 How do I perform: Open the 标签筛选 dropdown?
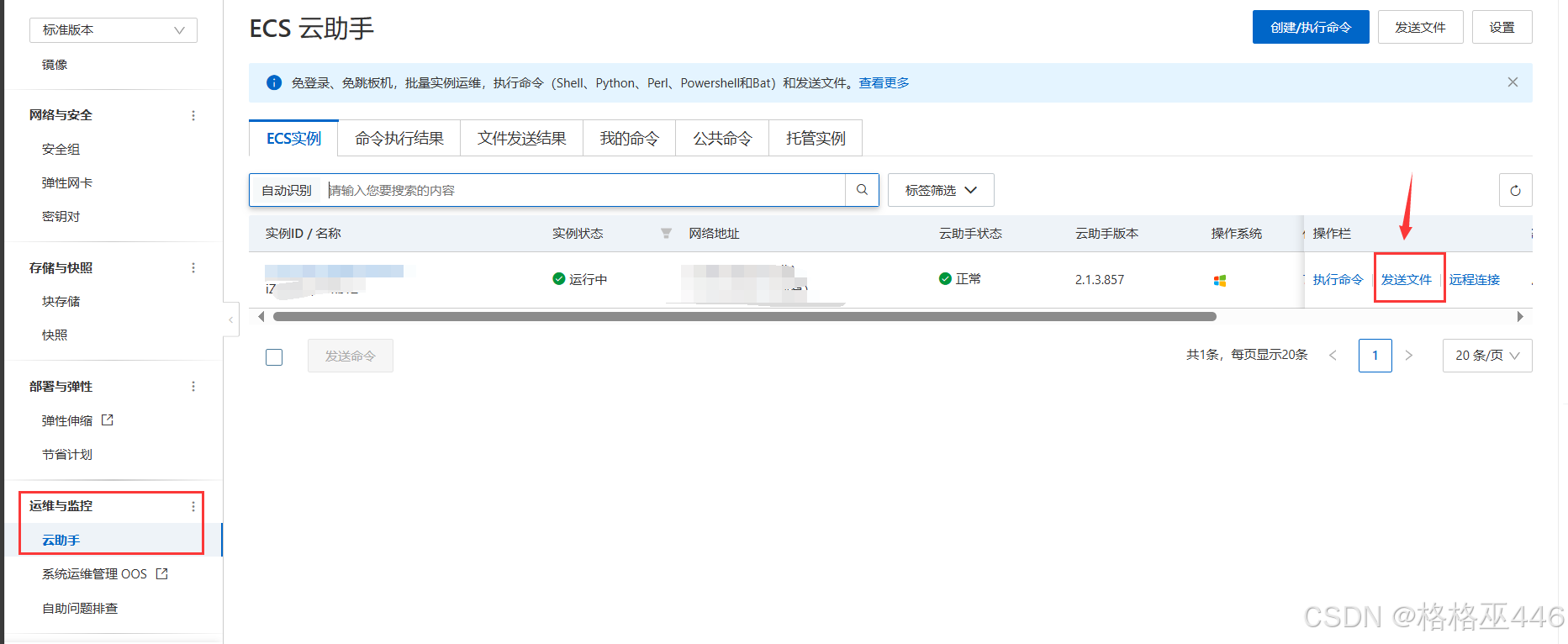click(x=941, y=190)
